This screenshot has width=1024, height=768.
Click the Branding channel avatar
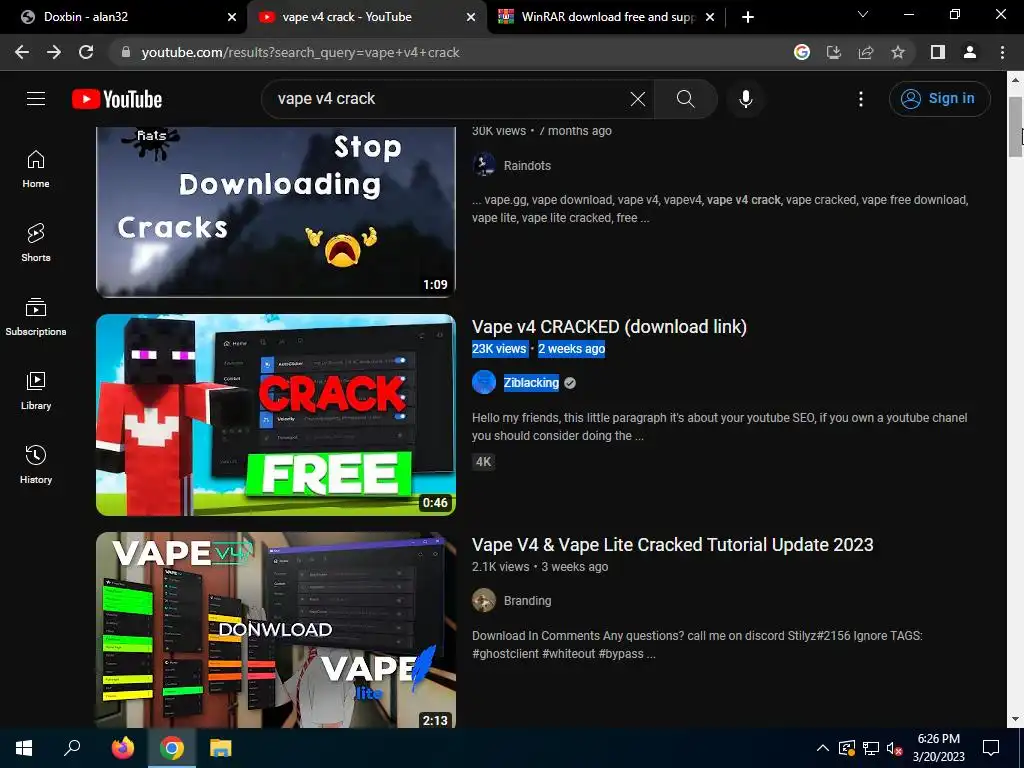pos(484,600)
